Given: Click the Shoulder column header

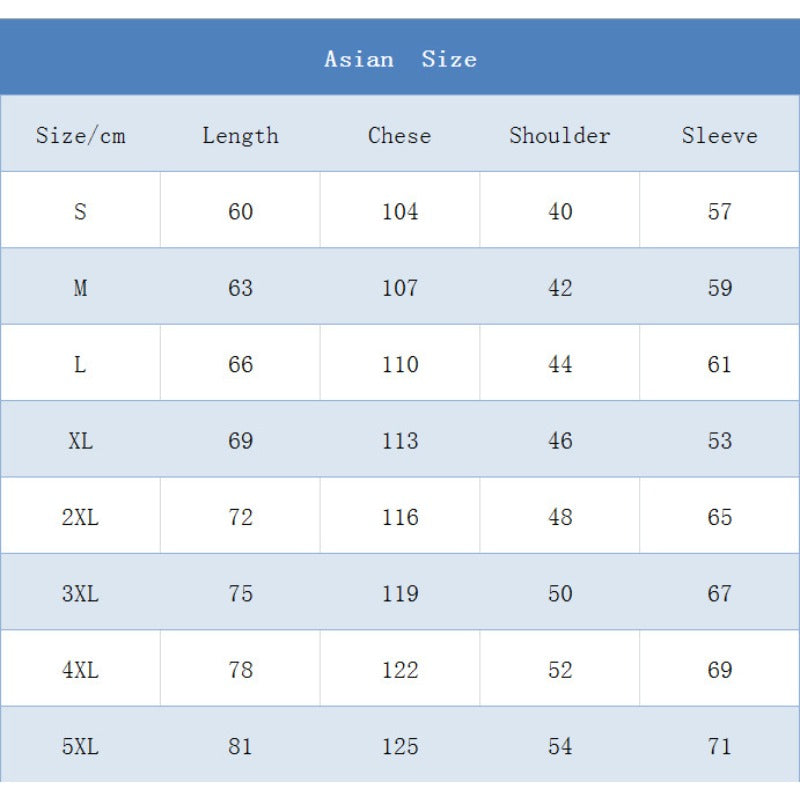Looking at the screenshot, I should tap(560, 135).
